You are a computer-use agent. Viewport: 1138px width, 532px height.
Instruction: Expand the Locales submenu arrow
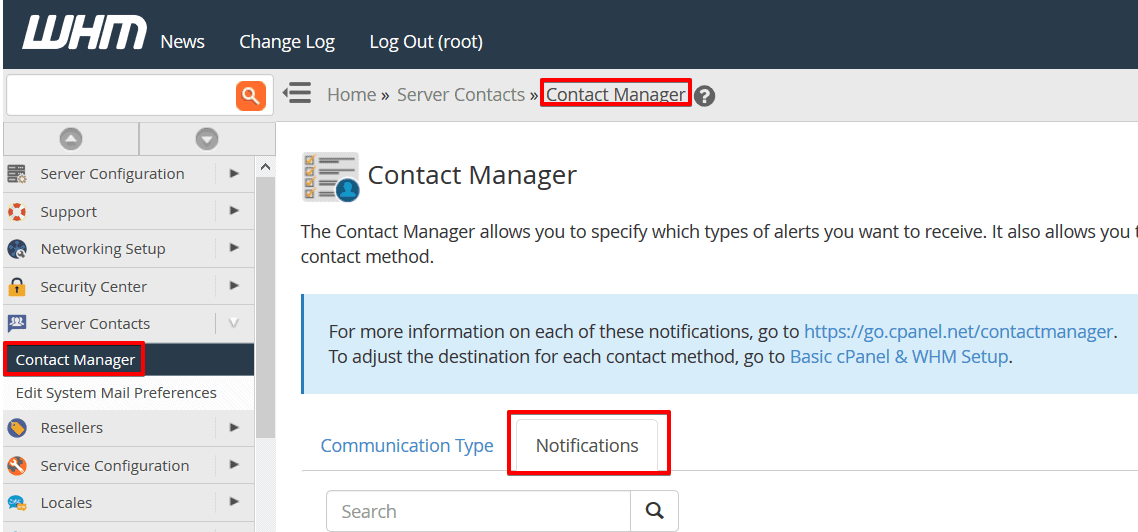pos(234,502)
